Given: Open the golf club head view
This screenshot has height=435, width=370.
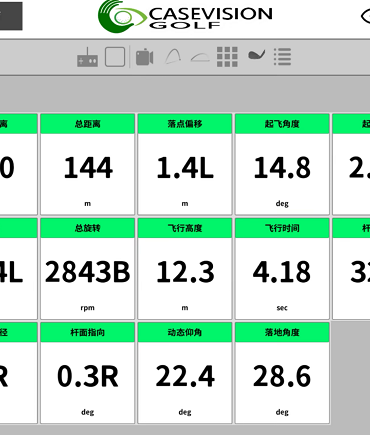Looking at the screenshot, I should [256, 55].
